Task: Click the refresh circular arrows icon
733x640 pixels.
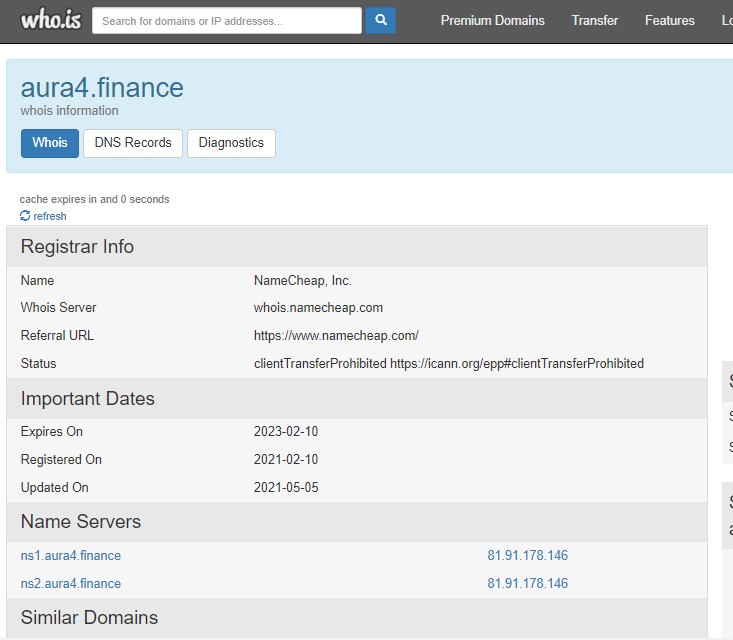Action: (25, 216)
